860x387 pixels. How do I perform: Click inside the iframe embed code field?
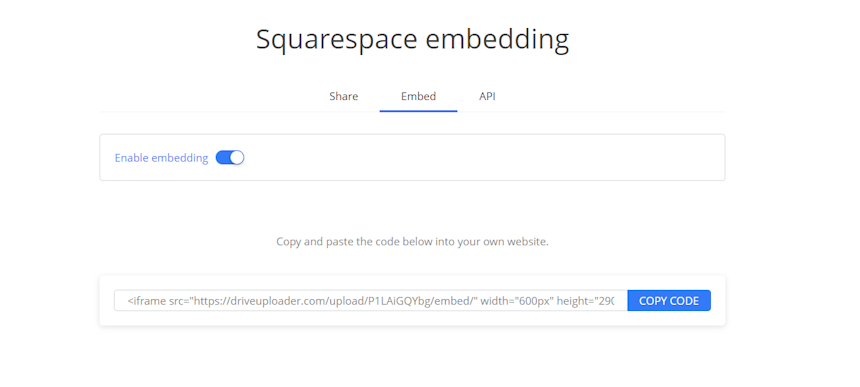(371, 300)
